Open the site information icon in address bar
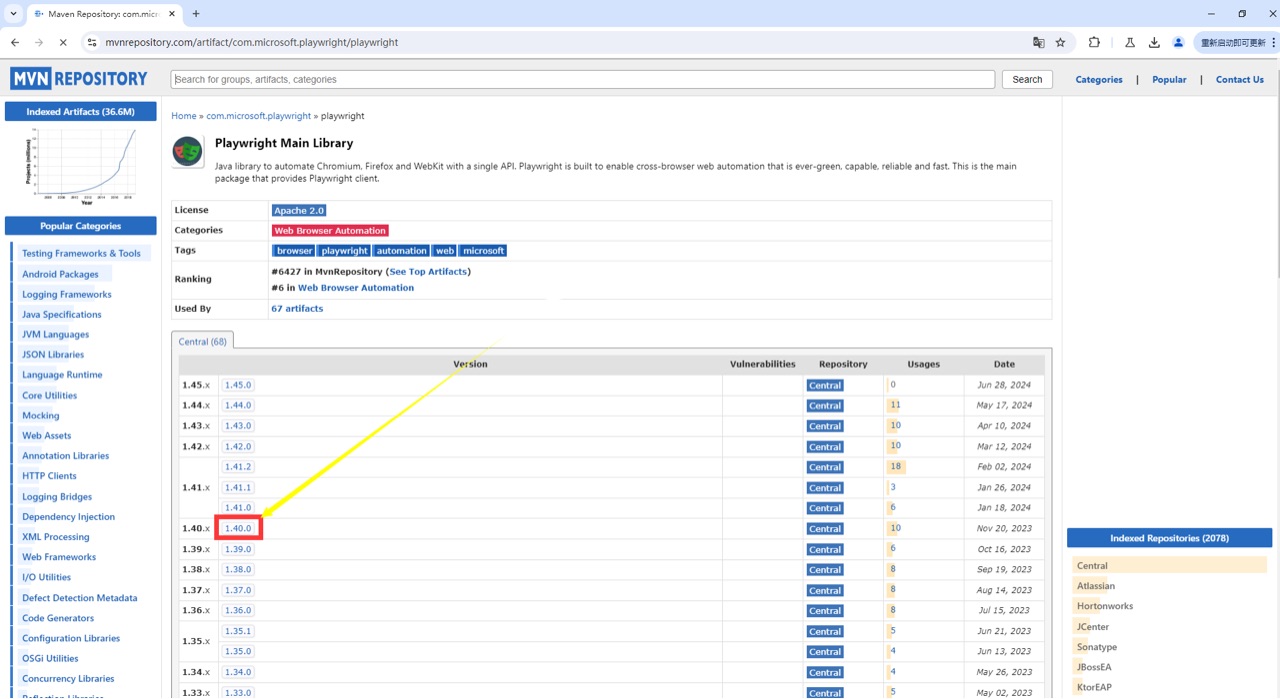Image resolution: width=1280 pixels, height=699 pixels. [x=92, y=42]
